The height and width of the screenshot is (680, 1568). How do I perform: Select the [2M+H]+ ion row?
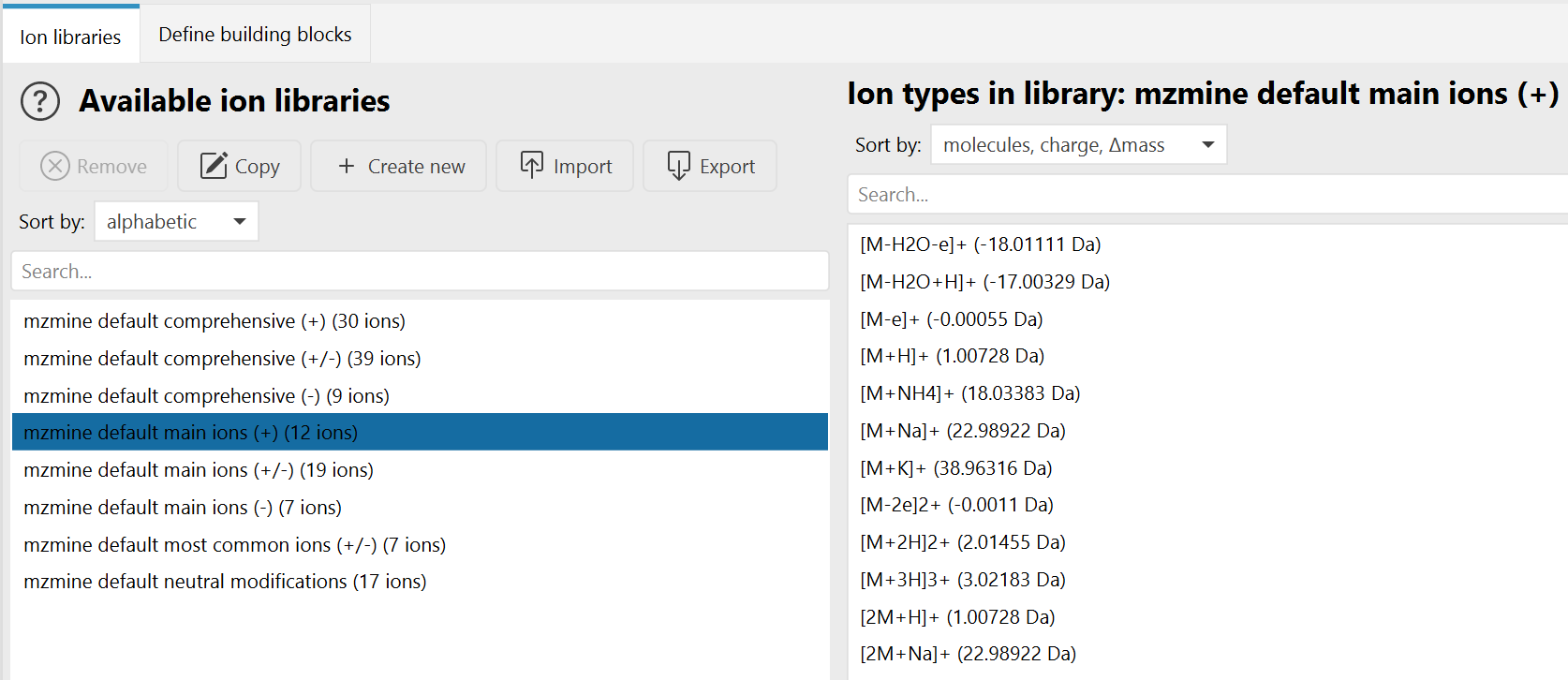click(1208, 616)
